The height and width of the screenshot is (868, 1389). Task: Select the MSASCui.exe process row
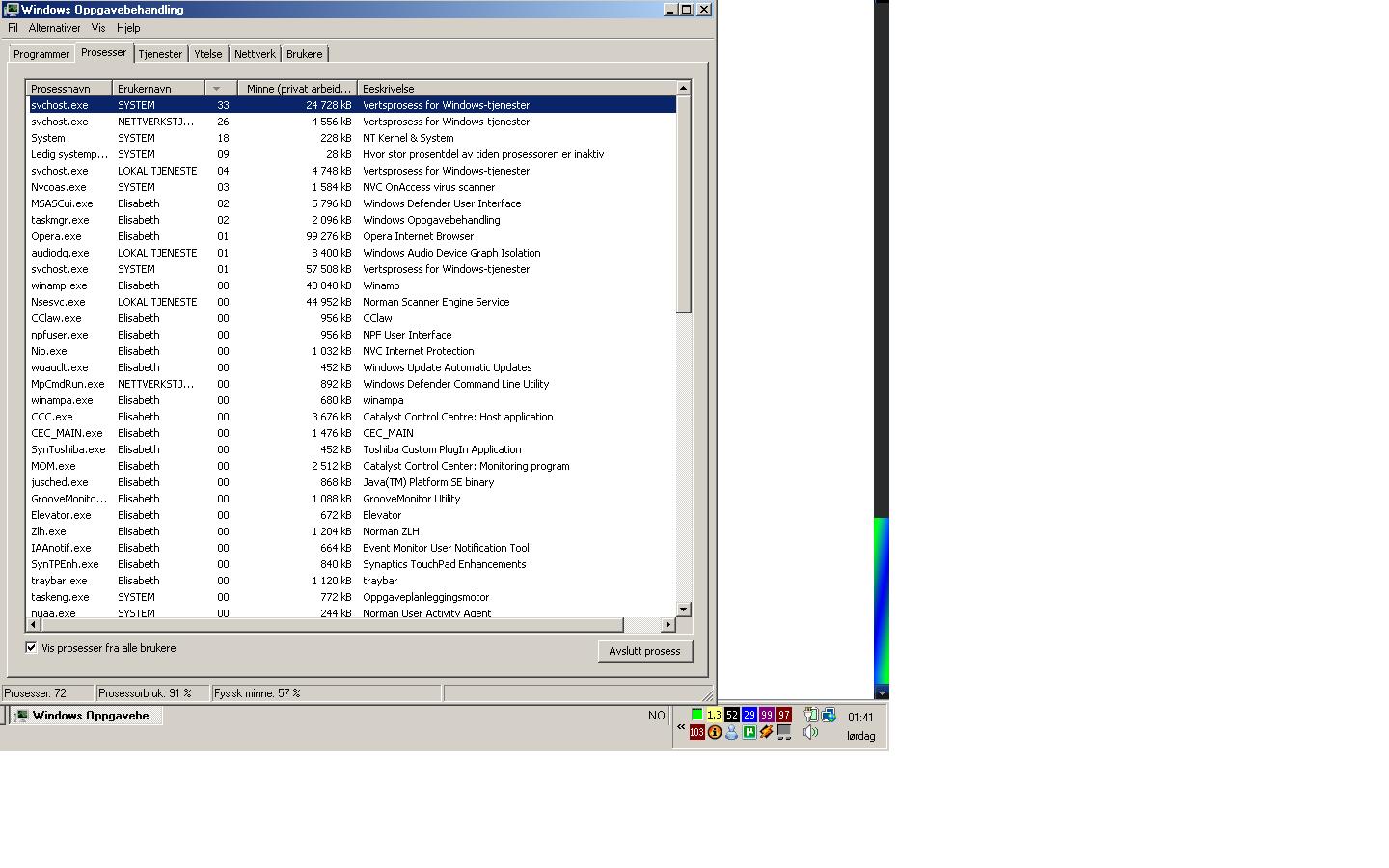coord(351,203)
